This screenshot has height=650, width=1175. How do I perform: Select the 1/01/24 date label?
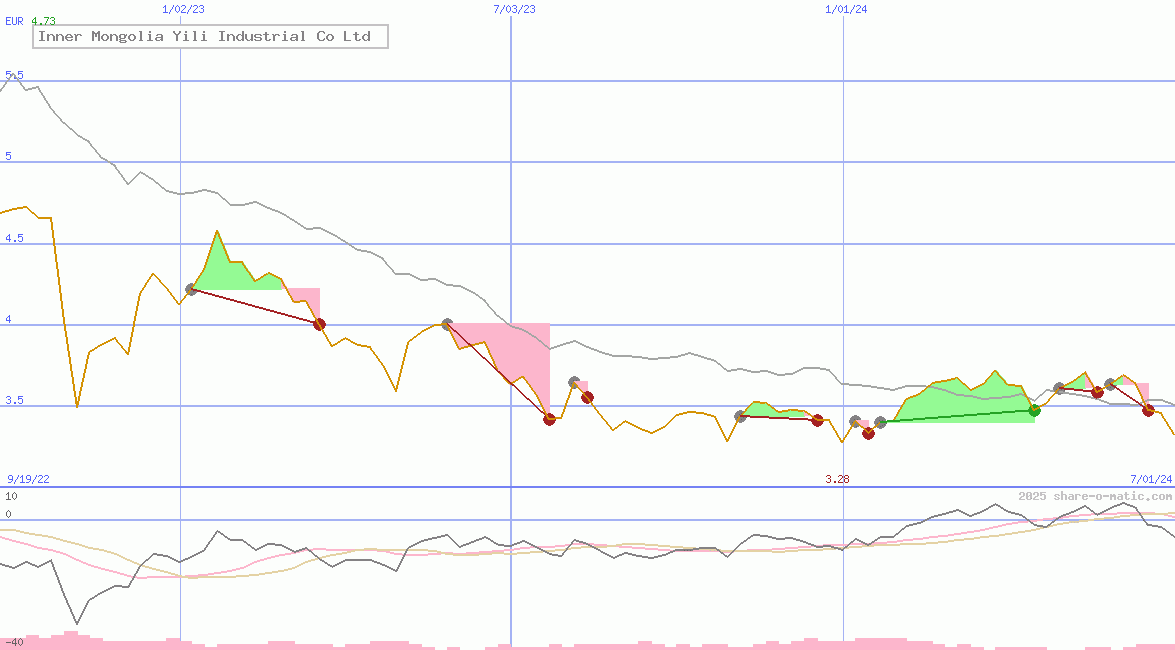pyautogui.click(x=846, y=9)
